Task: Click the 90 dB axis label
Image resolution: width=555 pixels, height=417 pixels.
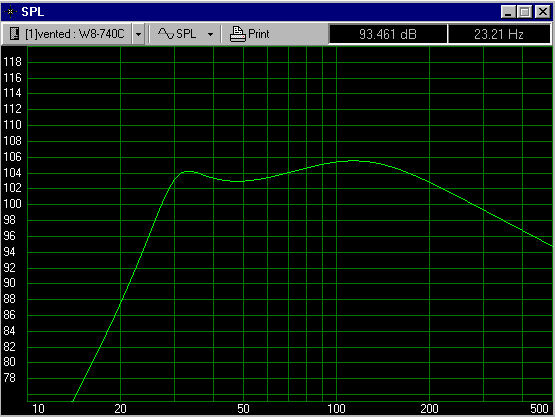Action: 10,283
